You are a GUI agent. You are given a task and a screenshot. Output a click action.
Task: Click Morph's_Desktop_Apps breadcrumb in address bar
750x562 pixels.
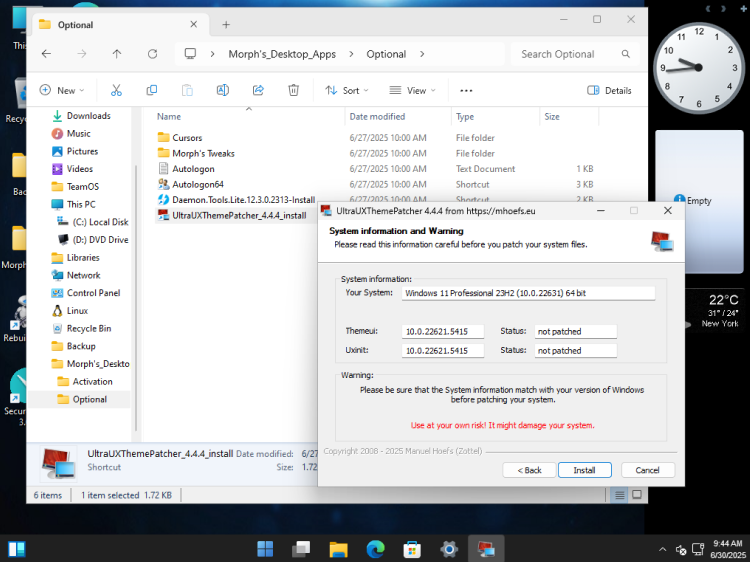pyautogui.click(x=282, y=54)
